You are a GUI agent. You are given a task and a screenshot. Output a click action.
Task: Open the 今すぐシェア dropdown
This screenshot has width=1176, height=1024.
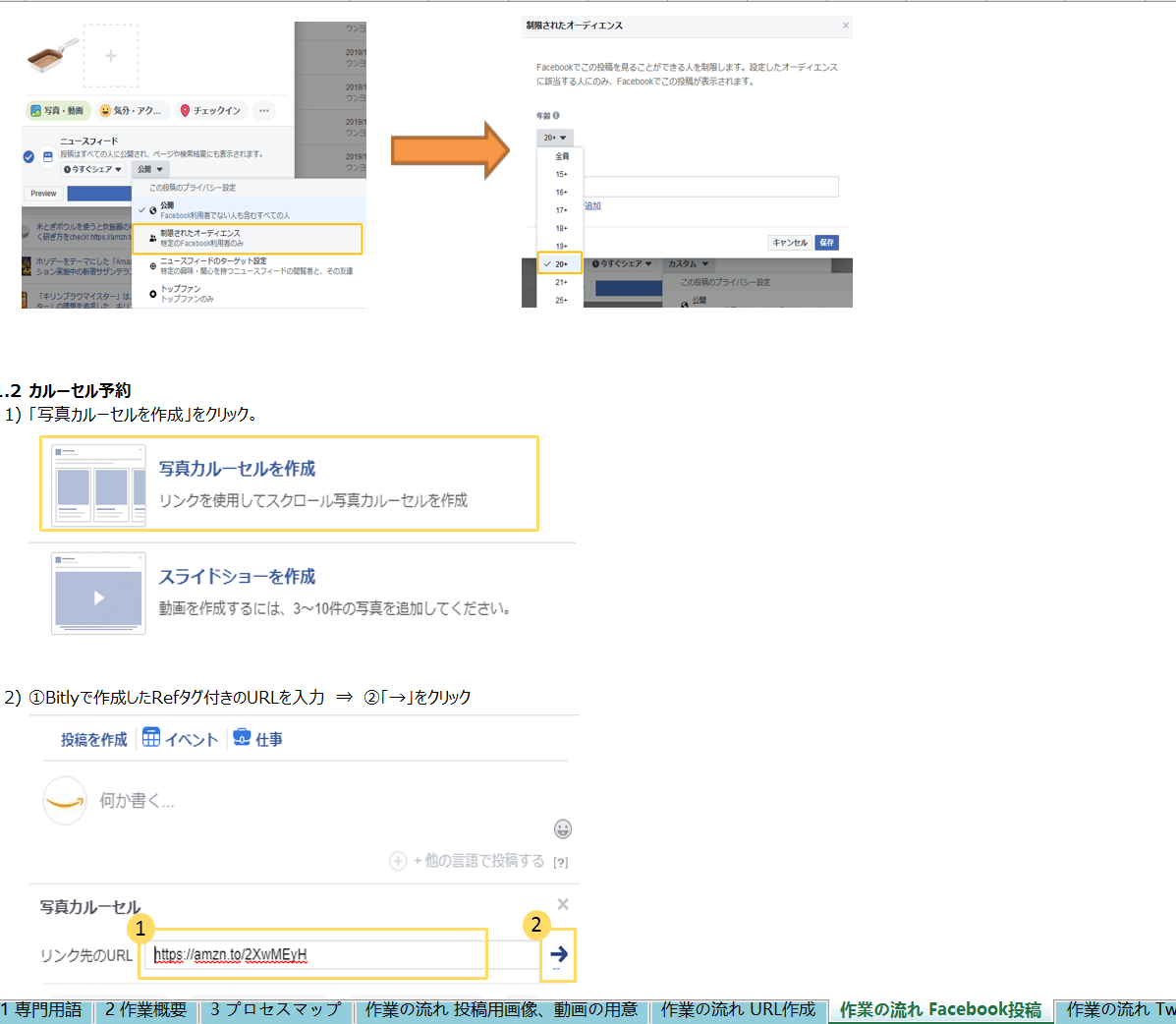(92, 168)
